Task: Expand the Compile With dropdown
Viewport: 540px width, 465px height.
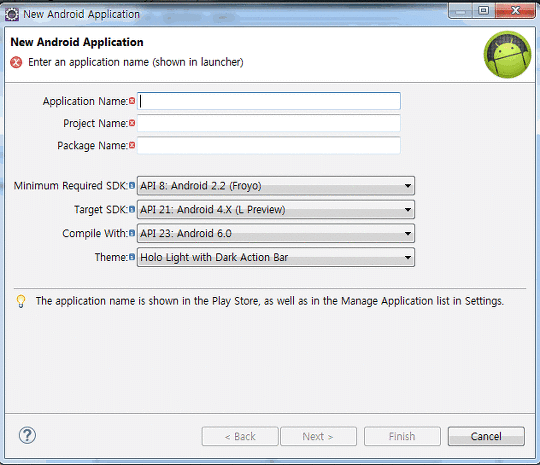Action: pos(276,234)
